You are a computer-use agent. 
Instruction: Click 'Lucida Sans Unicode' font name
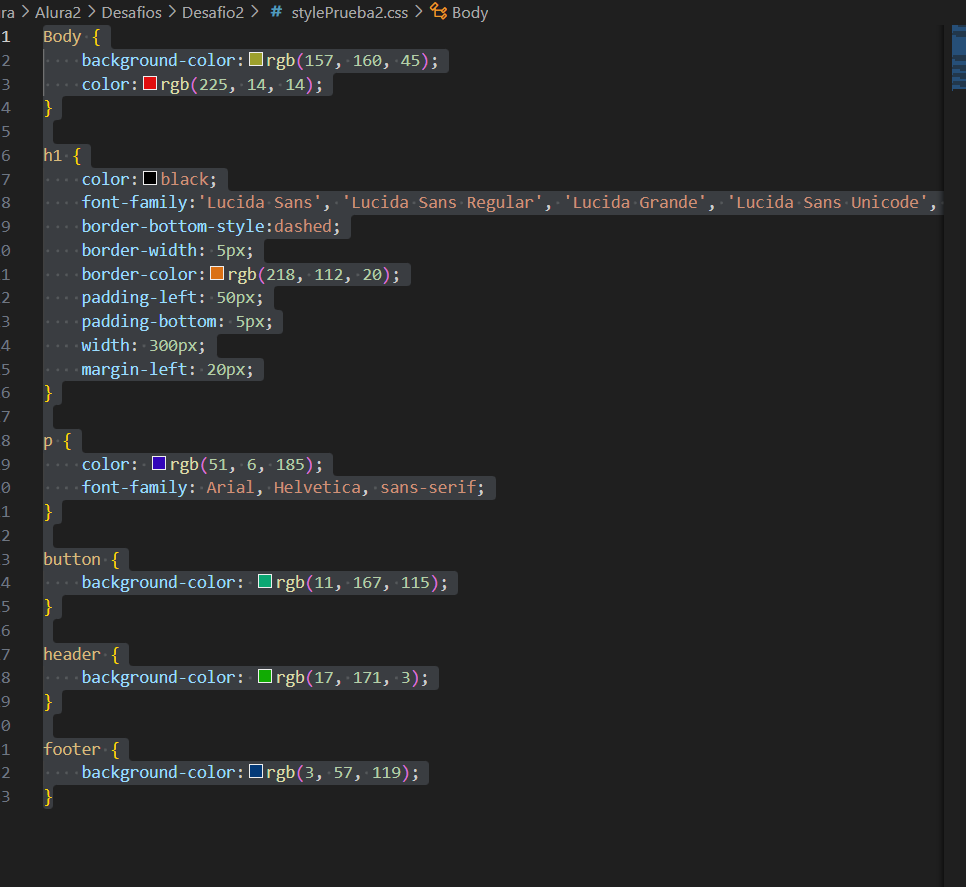coord(827,203)
